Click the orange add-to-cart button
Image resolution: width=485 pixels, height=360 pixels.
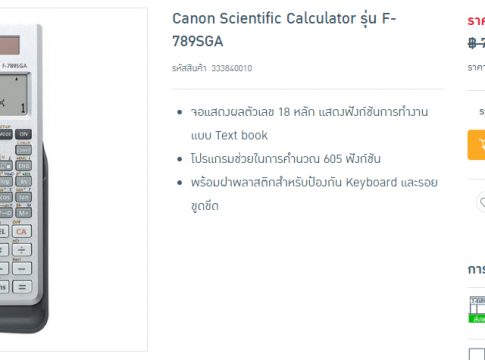[x=476, y=145]
